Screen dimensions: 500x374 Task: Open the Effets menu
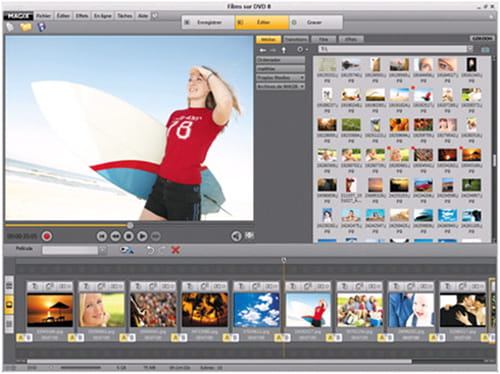click(x=82, y=16)
